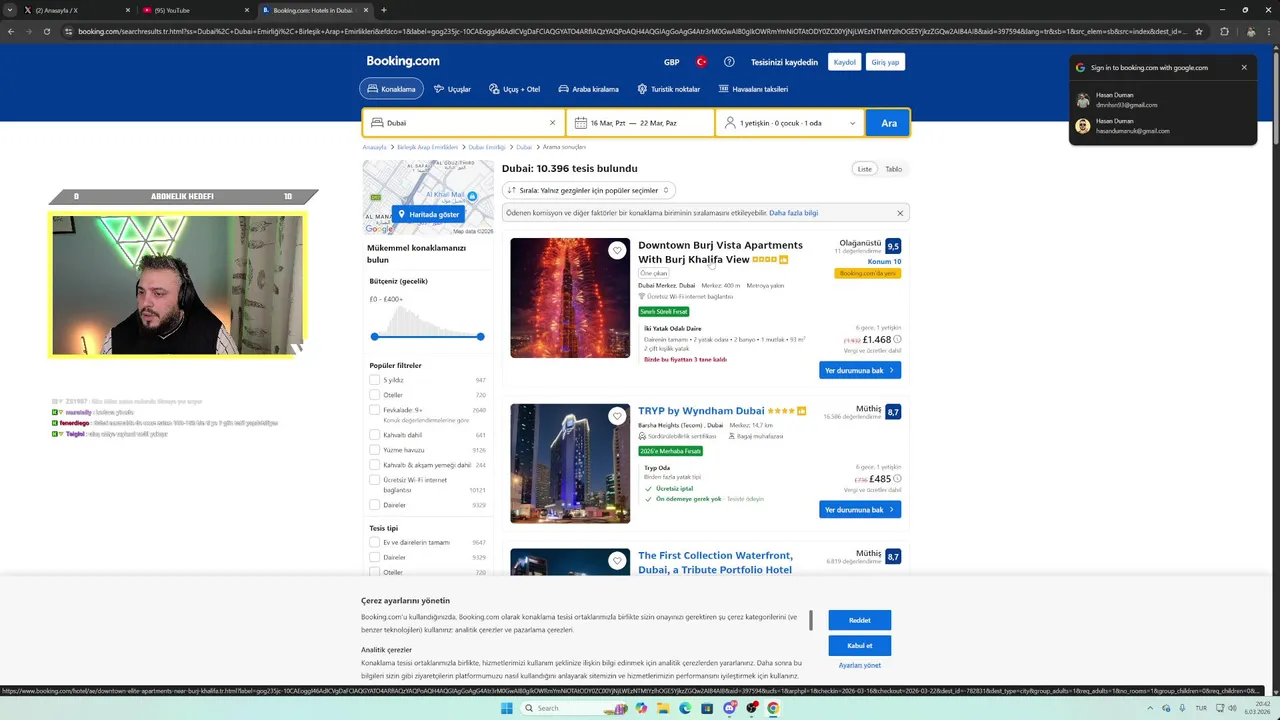
Task: Click the Giriş yap button
Action: (885, 62)
